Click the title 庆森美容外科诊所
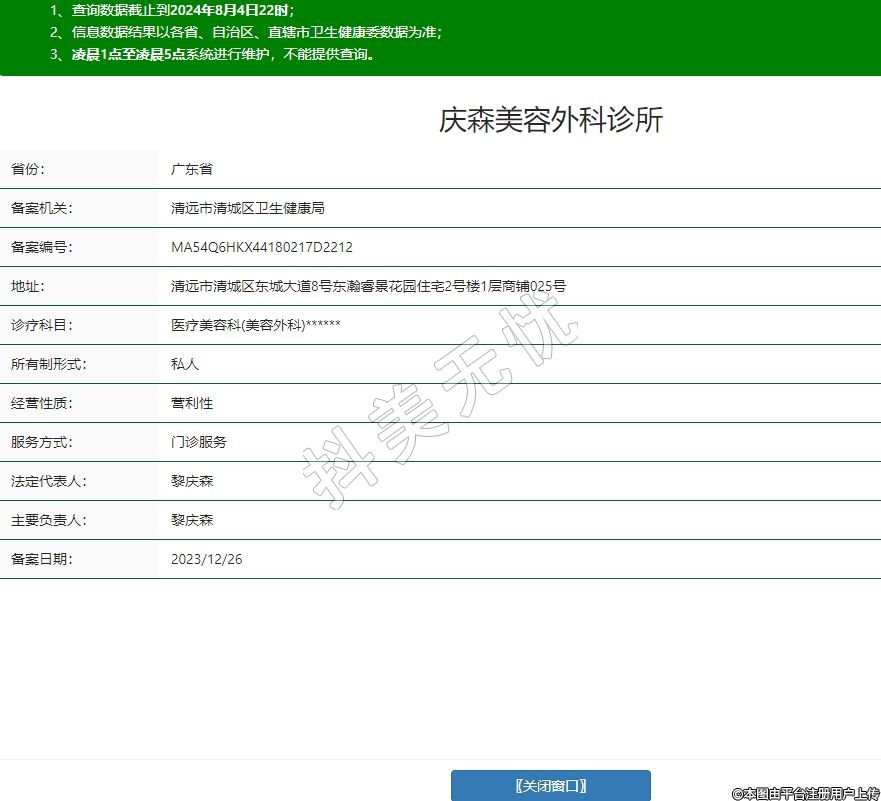The image size is (881, 801). pos(551,120)
